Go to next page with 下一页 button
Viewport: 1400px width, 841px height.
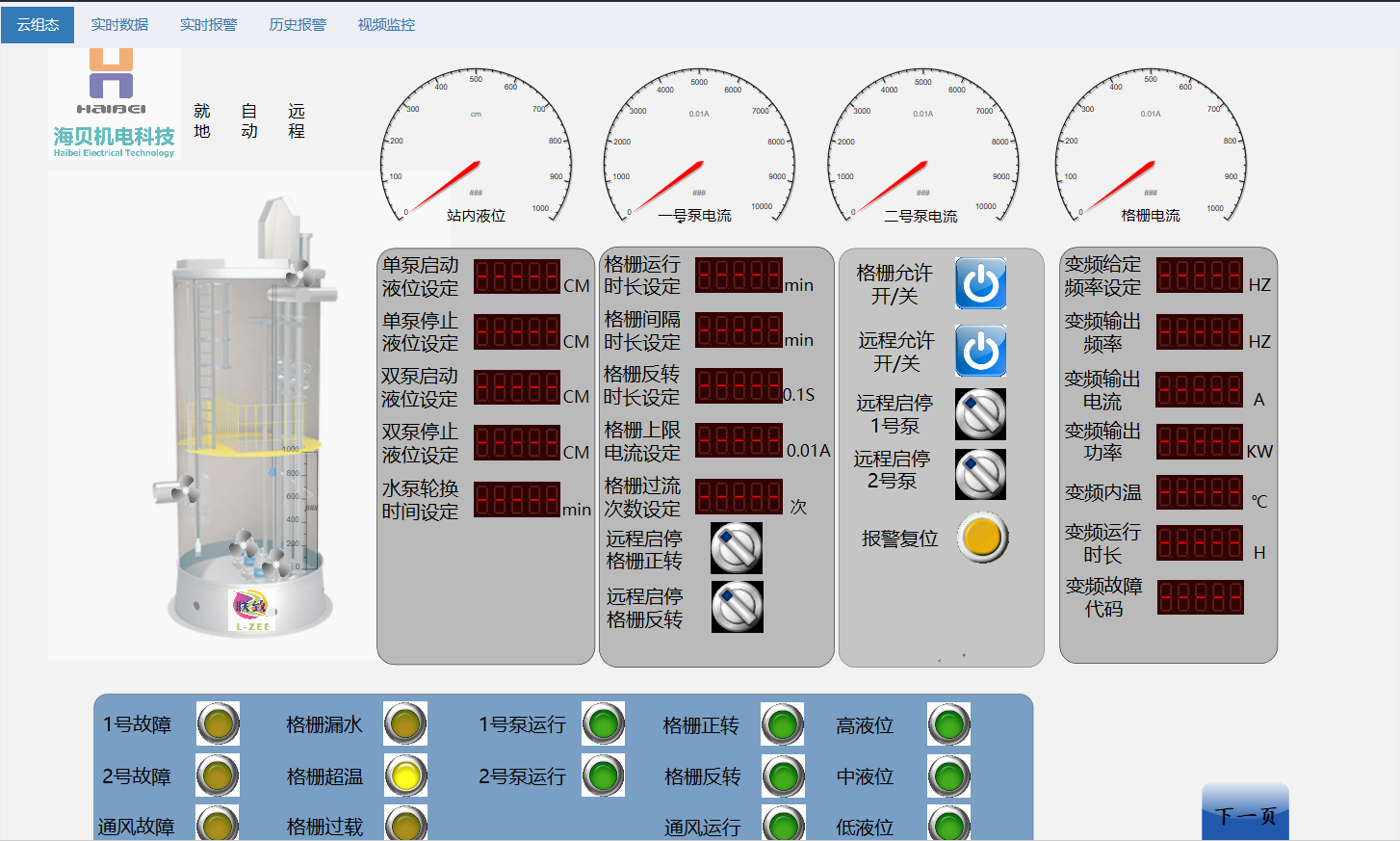pyautogui.click(x=1245, y=814)
